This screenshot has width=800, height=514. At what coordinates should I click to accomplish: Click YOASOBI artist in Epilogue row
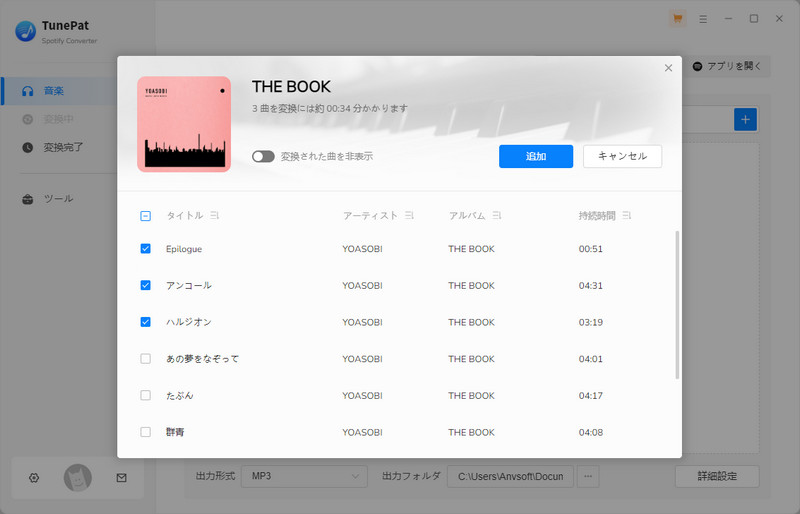(x=362, y=249)
